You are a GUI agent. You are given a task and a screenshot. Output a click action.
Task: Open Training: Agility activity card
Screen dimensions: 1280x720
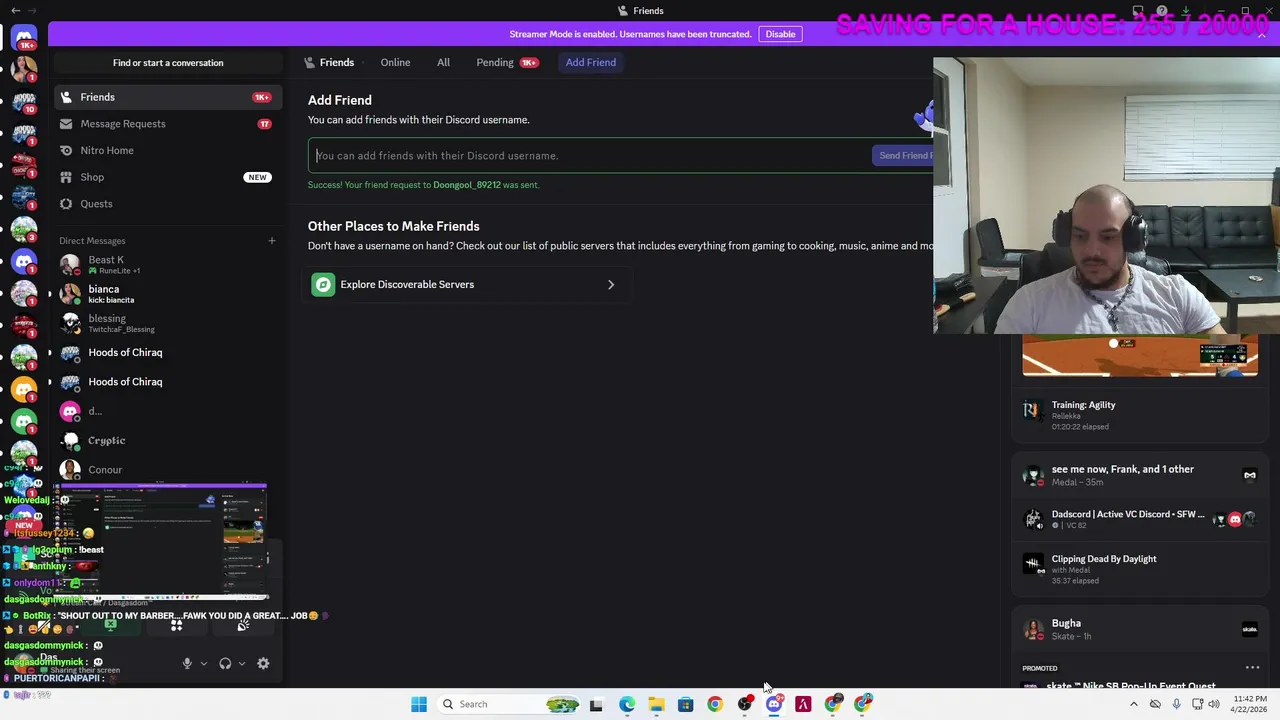[x=1138, y=415]
